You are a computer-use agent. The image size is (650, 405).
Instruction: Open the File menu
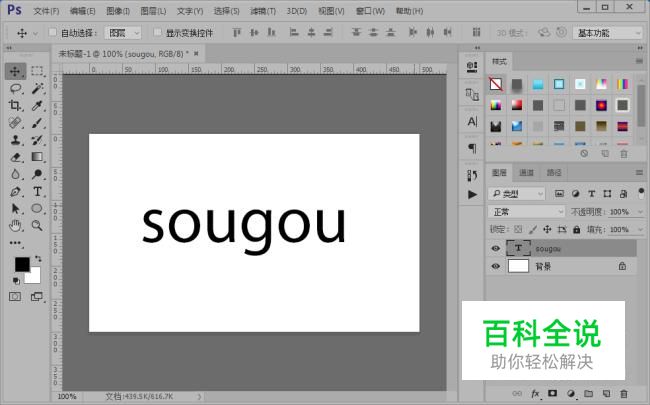coord(46,11)
